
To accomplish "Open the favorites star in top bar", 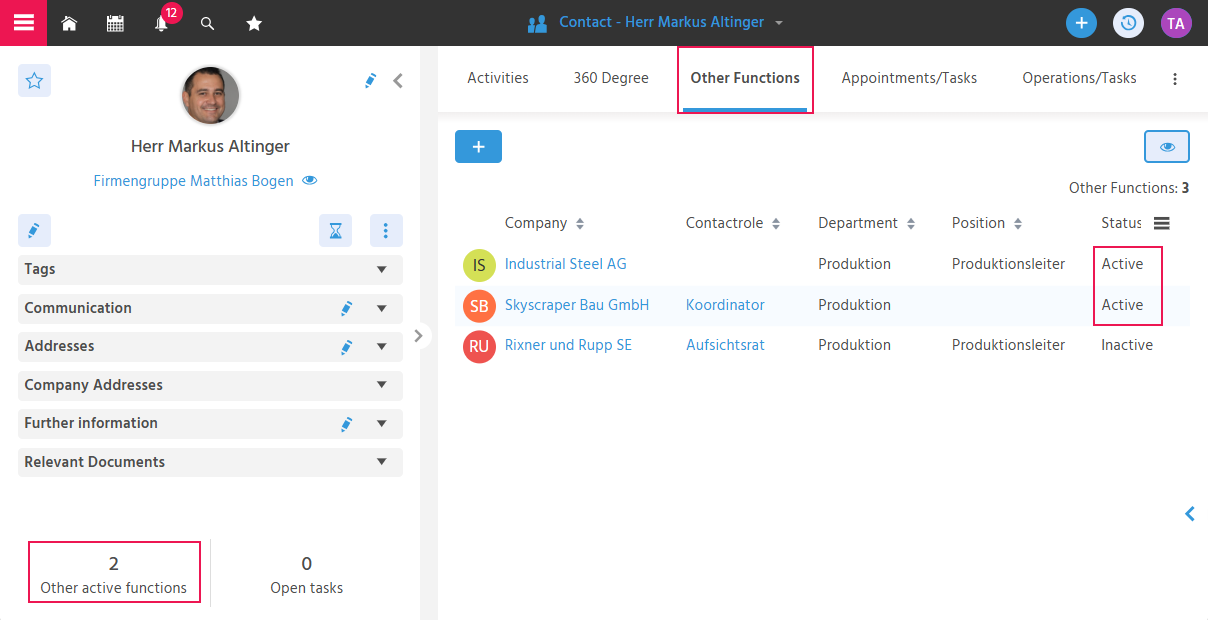I will pyautogui.click(x=254, y=23).
